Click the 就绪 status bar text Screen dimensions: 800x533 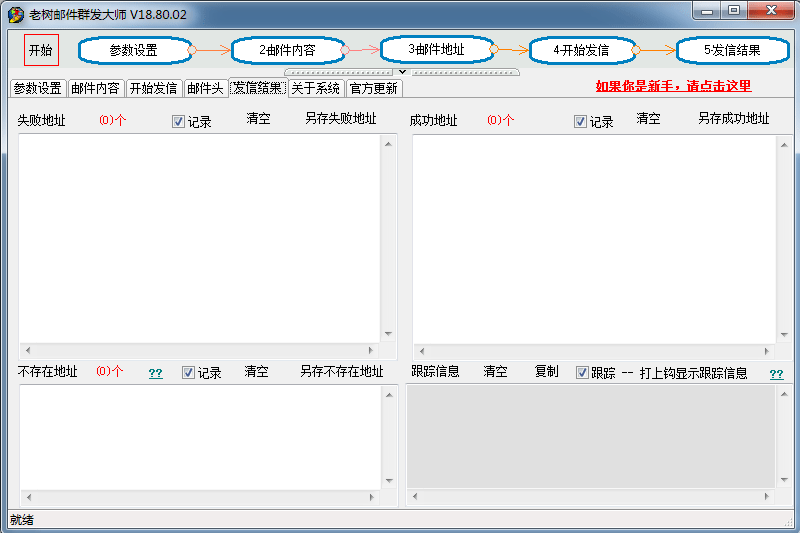point(22,520)
